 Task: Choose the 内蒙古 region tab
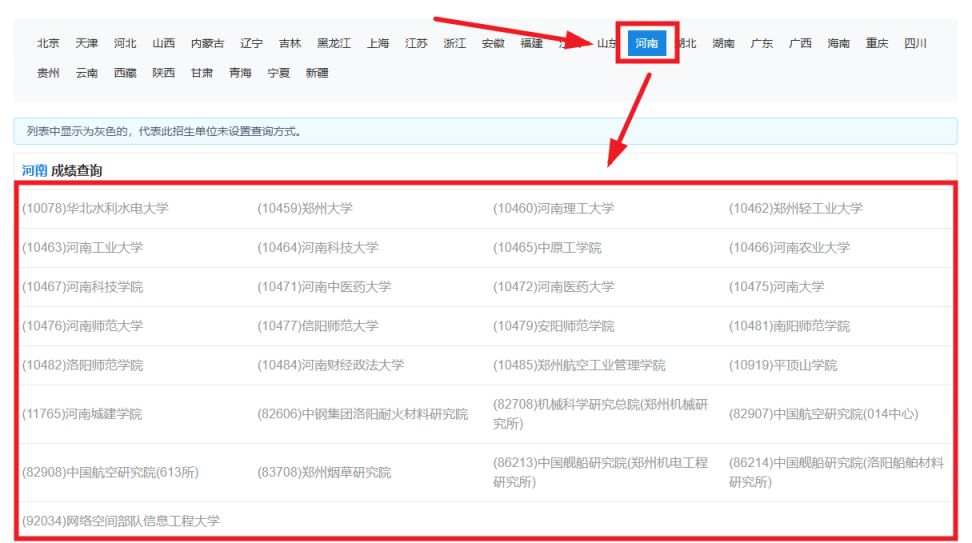[208, 43]
